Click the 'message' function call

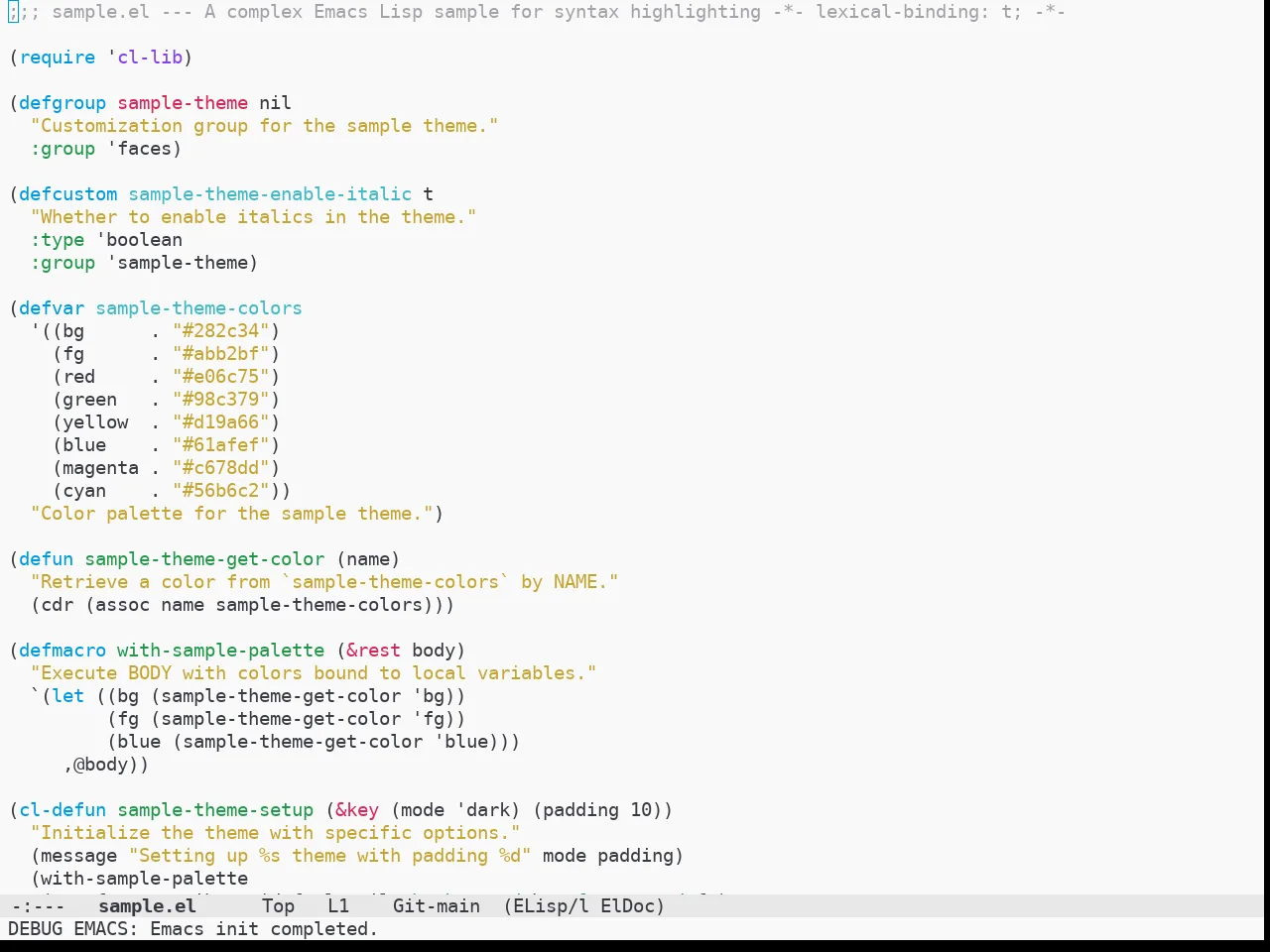[79, 856]
